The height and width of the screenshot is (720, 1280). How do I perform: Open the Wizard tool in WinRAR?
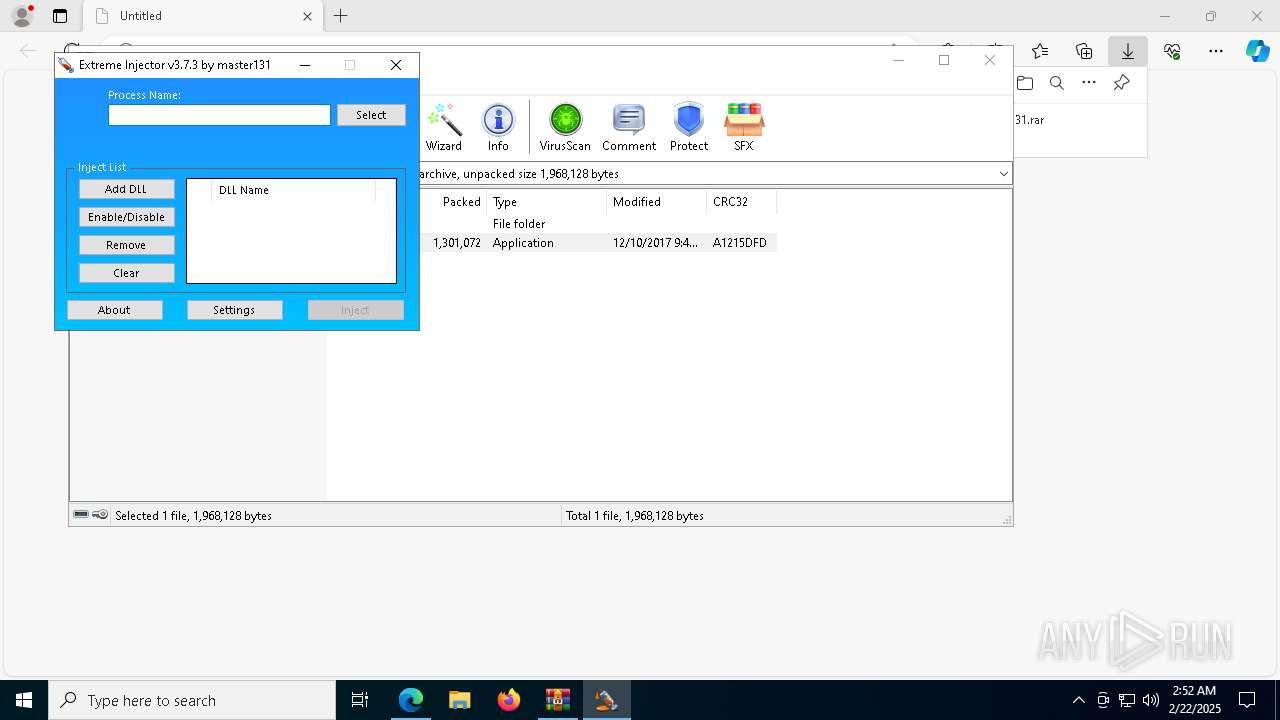click(x=444, y=126)
